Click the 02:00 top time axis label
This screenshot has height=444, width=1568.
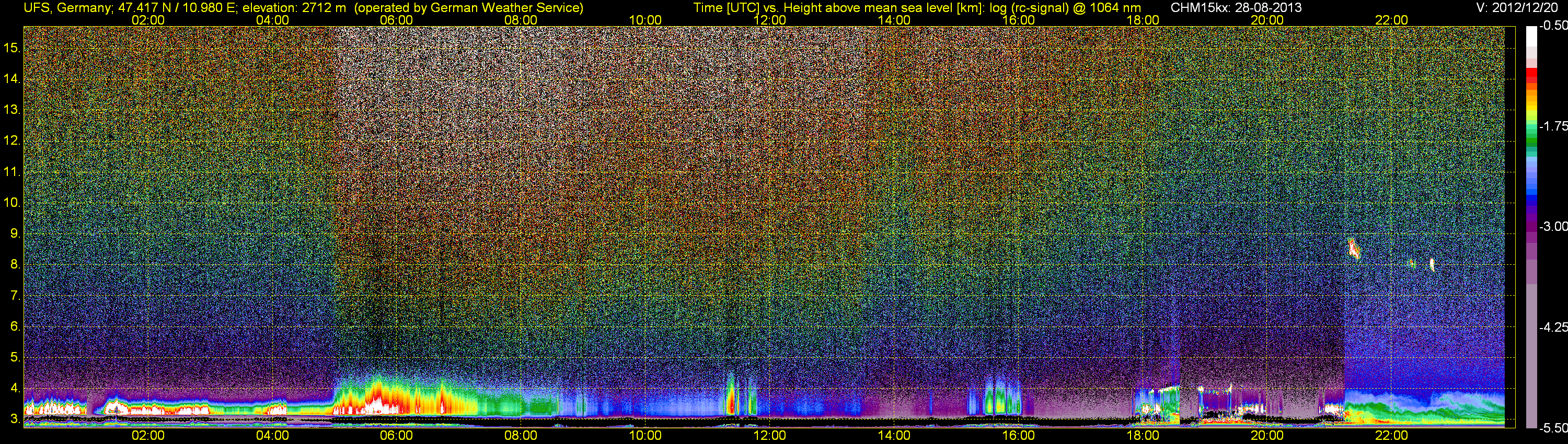[148, 20]
